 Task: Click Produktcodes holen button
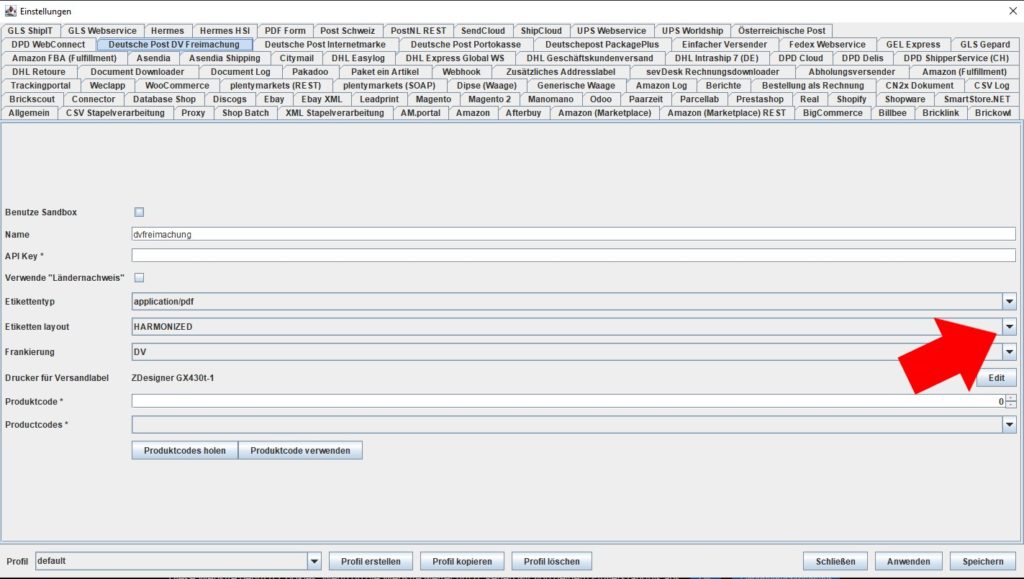click(185, 450)
